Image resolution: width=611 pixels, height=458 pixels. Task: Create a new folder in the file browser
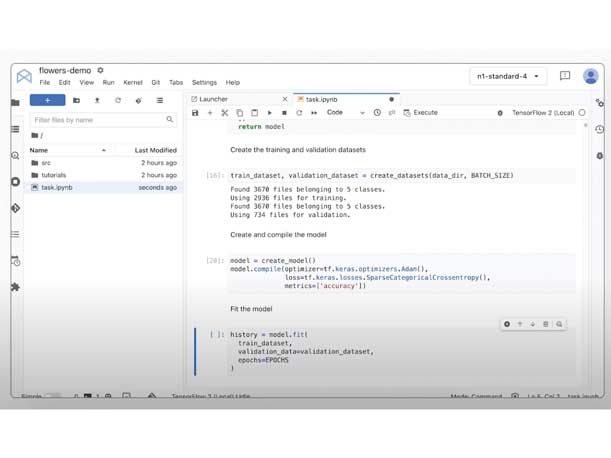76,100
